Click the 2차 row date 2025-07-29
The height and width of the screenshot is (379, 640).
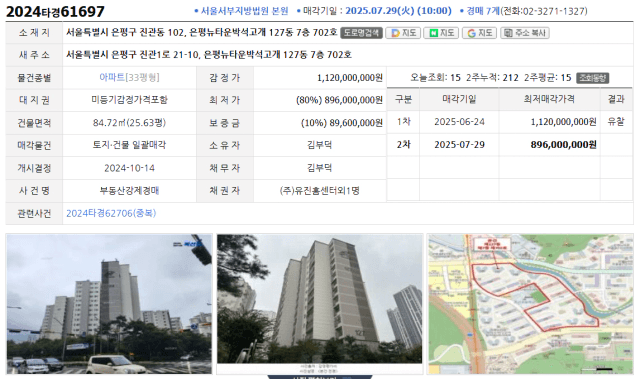tap(459, 145)
